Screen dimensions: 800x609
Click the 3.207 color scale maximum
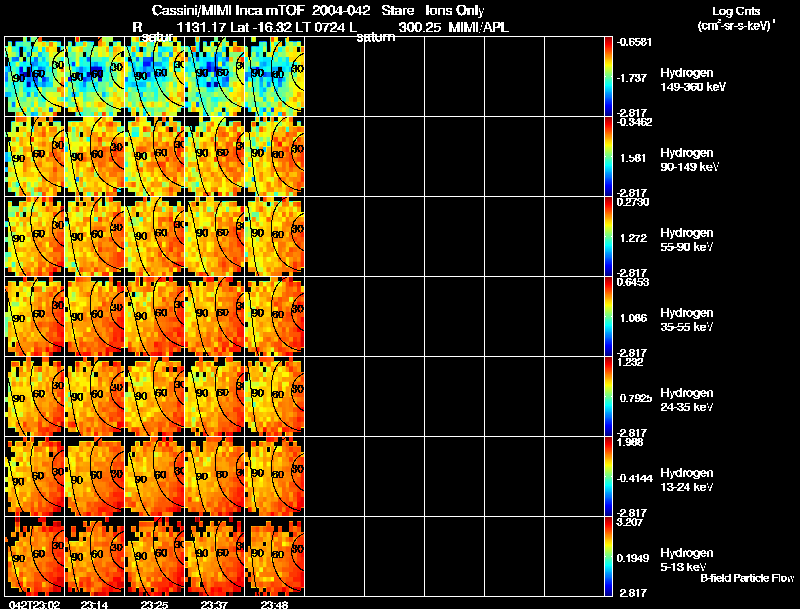[630, 522]
